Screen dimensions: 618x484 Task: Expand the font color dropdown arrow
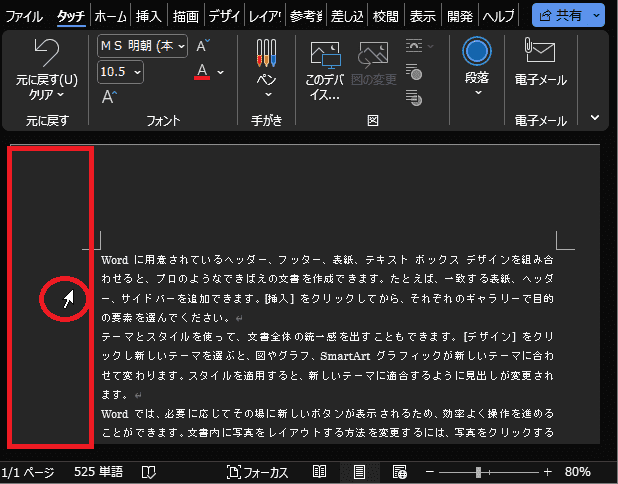tap(221, 72)
